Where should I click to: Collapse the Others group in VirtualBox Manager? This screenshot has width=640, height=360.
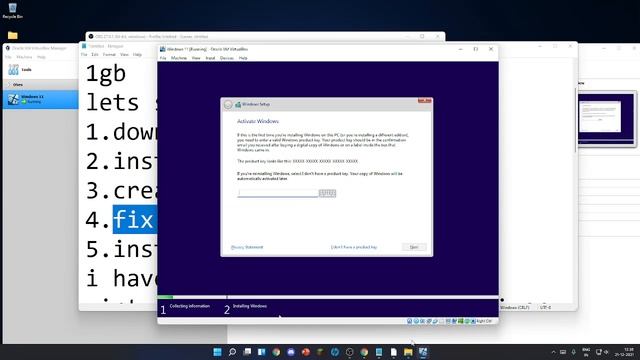coord(9,84)
